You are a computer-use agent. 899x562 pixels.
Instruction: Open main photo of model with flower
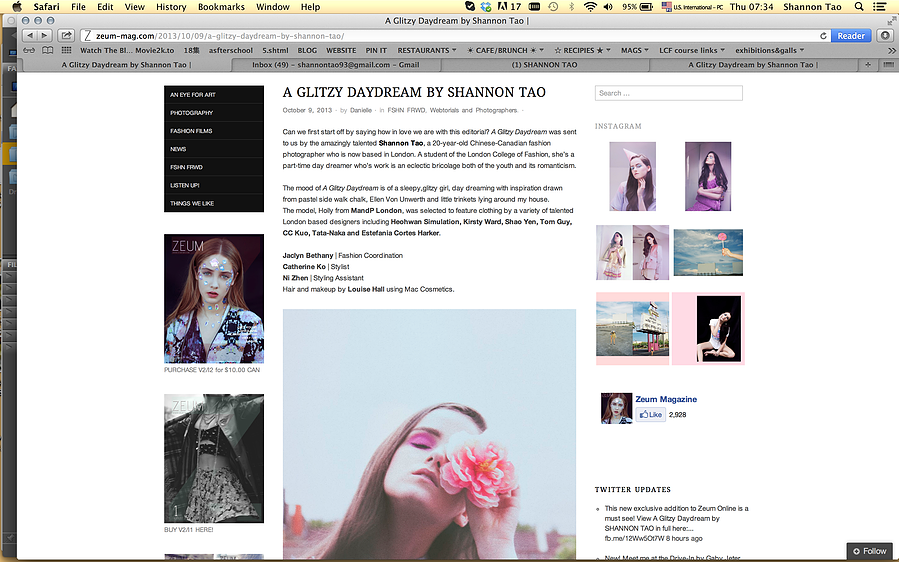[429, 435]
